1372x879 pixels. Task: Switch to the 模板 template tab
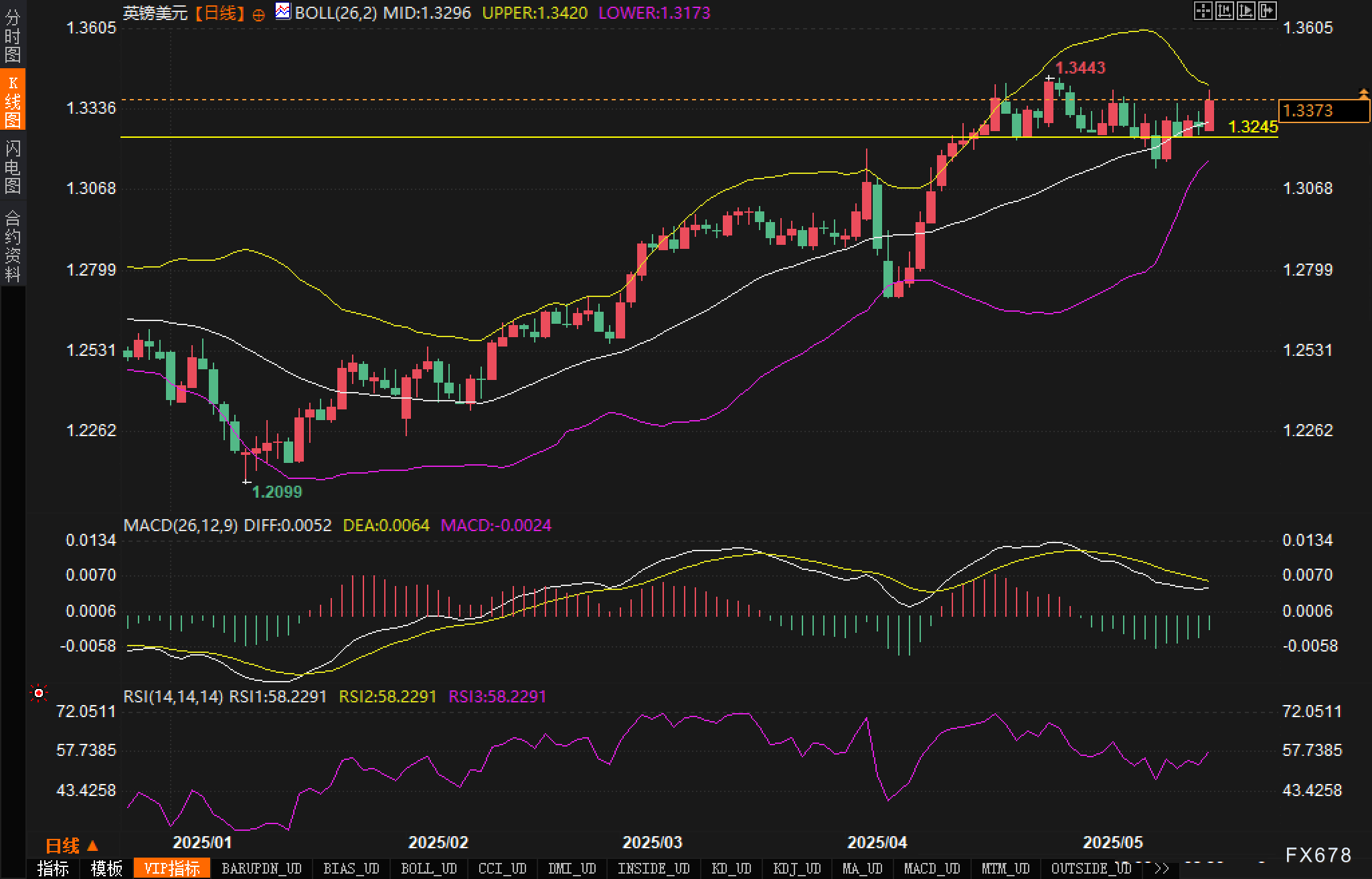[x=106, y=868]
